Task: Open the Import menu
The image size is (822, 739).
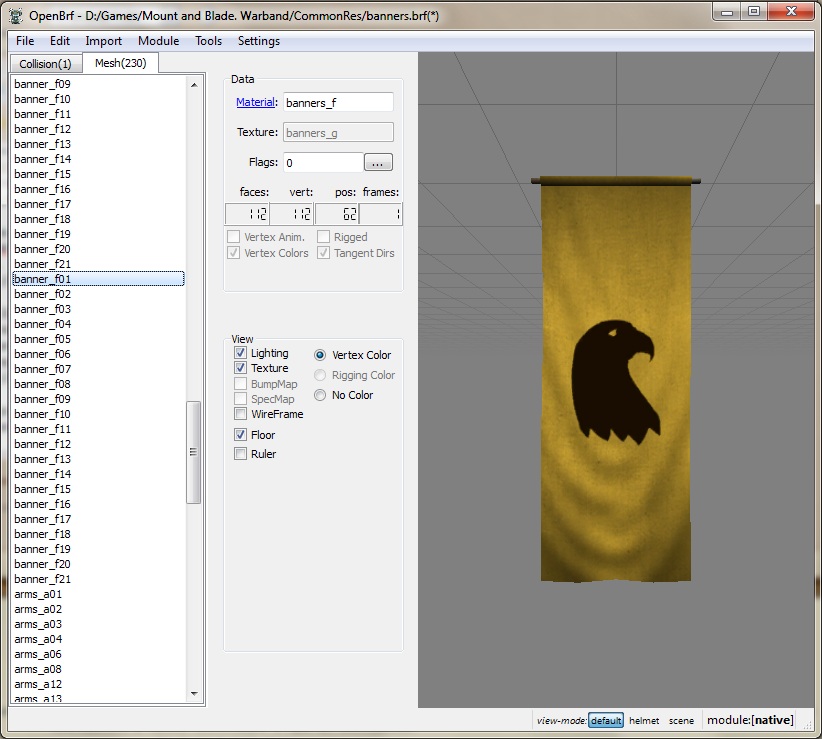Action: [103, 41]
